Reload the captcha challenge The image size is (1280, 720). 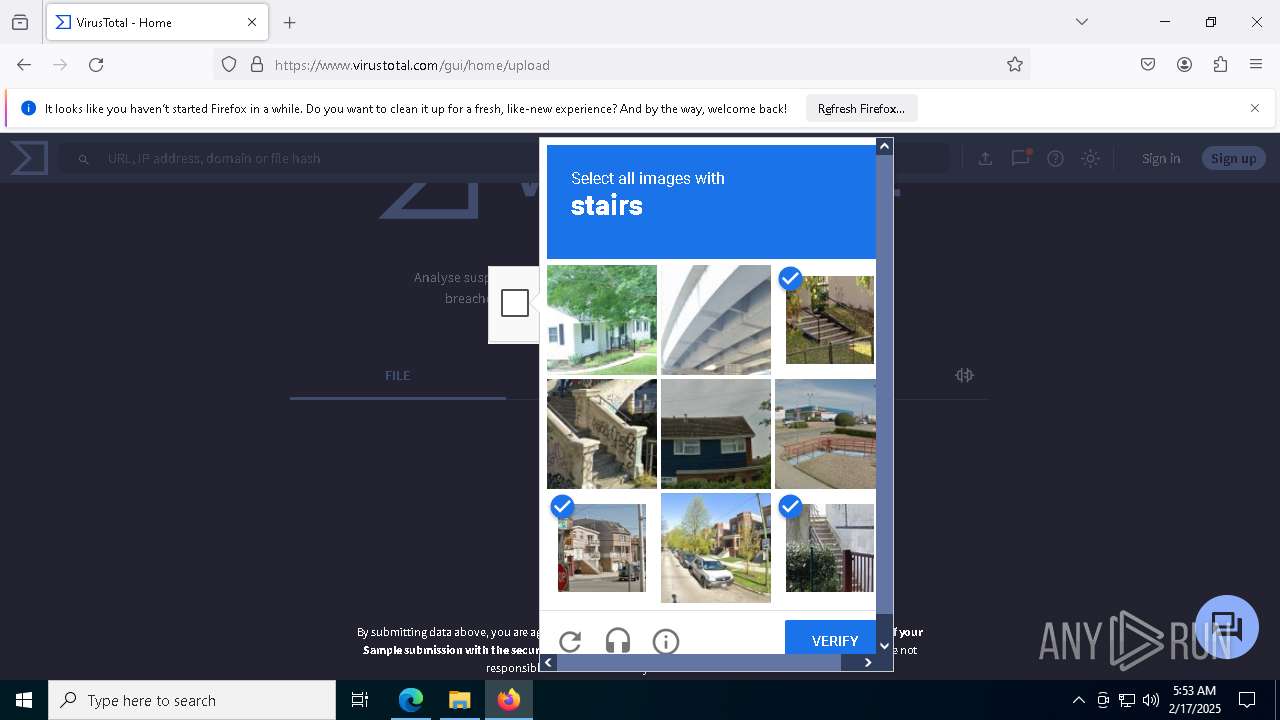tap(570, 642)
